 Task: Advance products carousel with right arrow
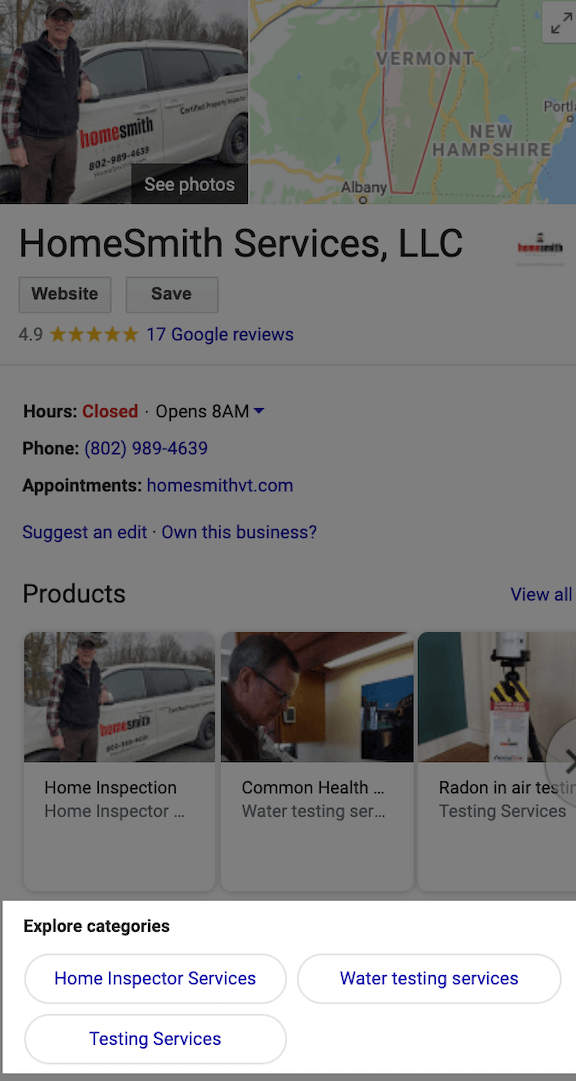[566, 762]
